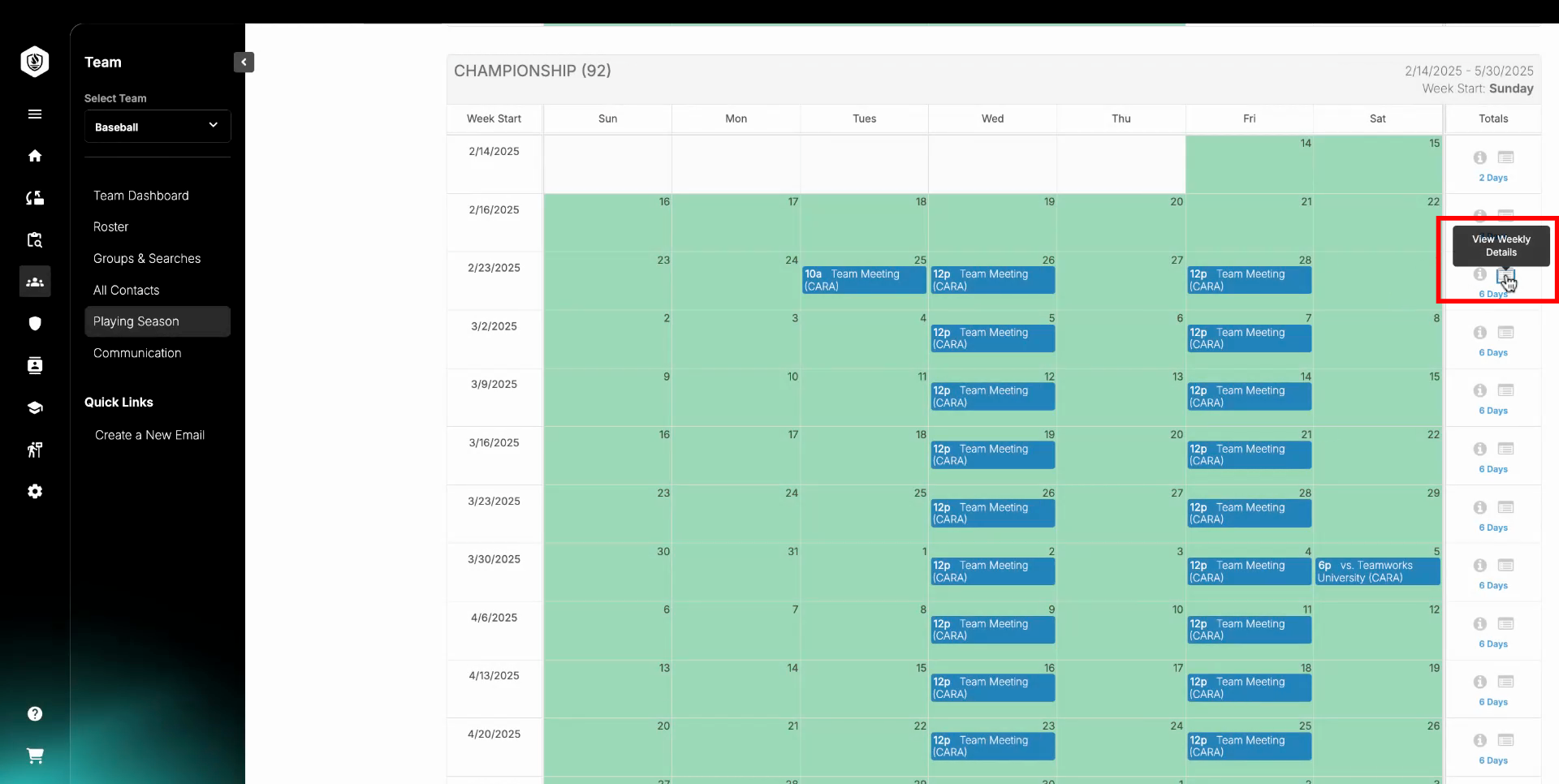Select the February 22 day cell

[1377, 222]
